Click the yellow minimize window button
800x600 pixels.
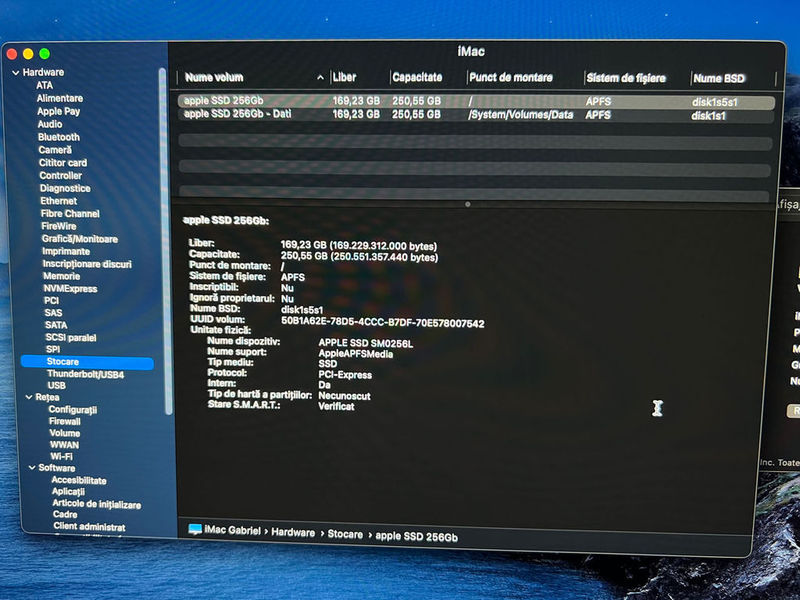click(x=28, y=54)
